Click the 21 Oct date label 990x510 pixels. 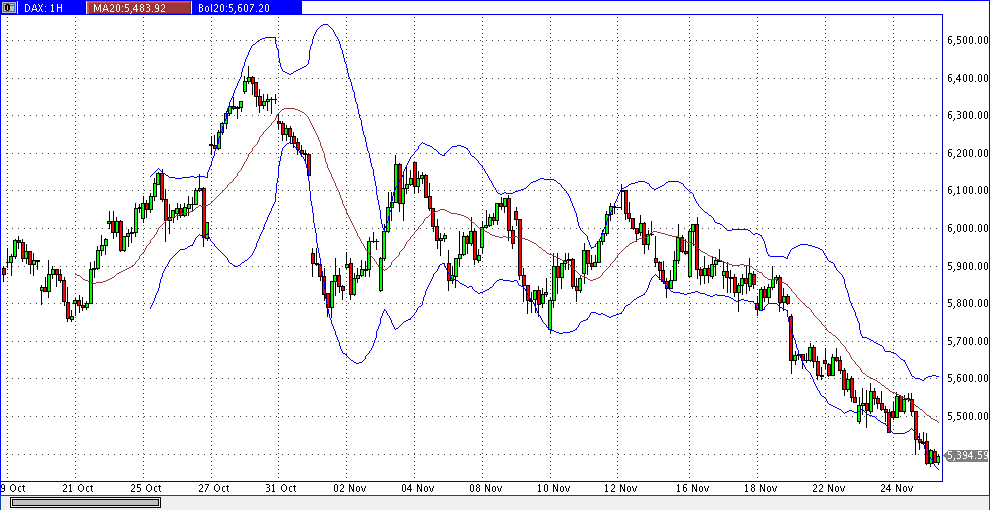(79, 488)
